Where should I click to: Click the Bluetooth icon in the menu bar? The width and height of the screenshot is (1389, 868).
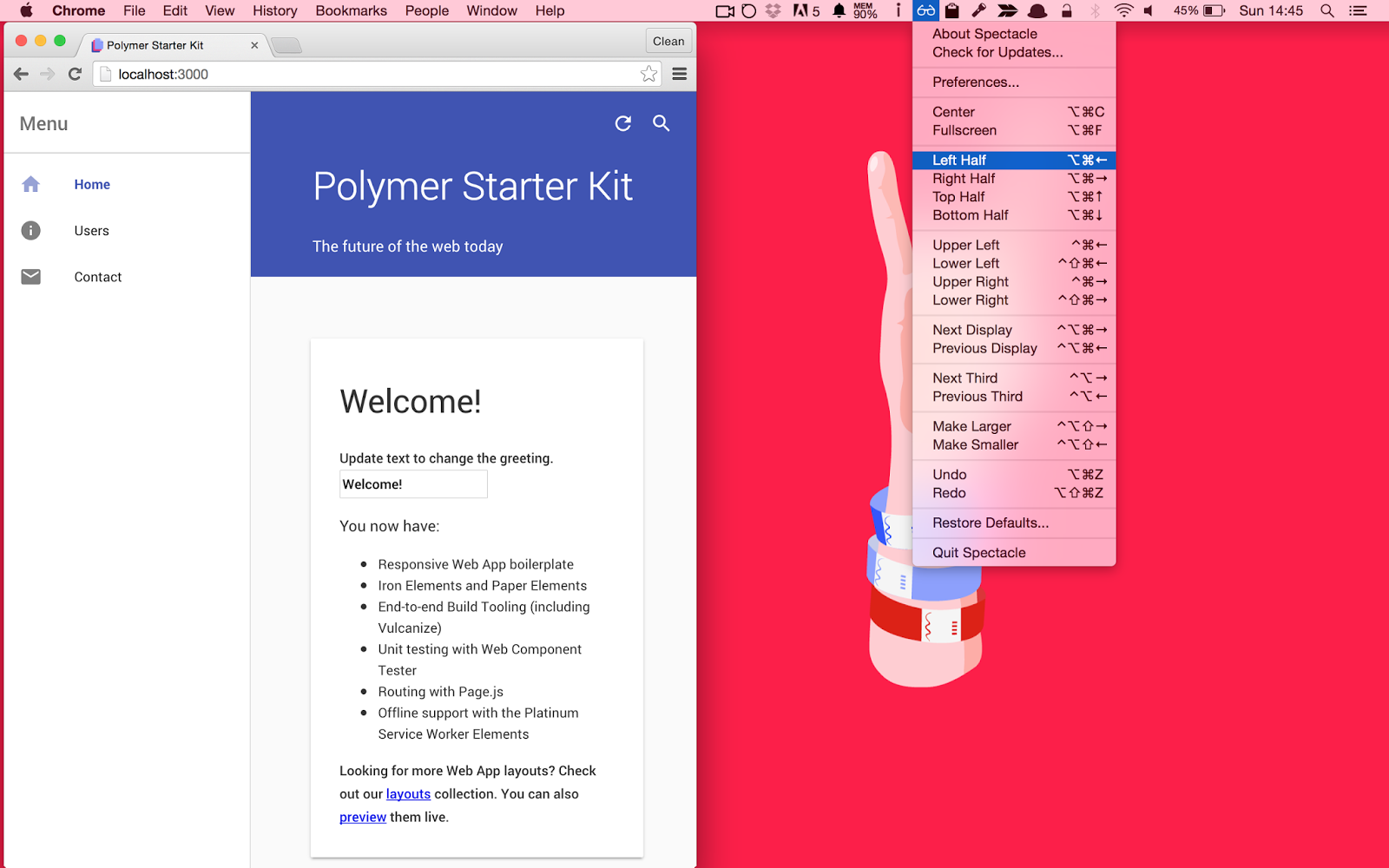coord(1095,10)
